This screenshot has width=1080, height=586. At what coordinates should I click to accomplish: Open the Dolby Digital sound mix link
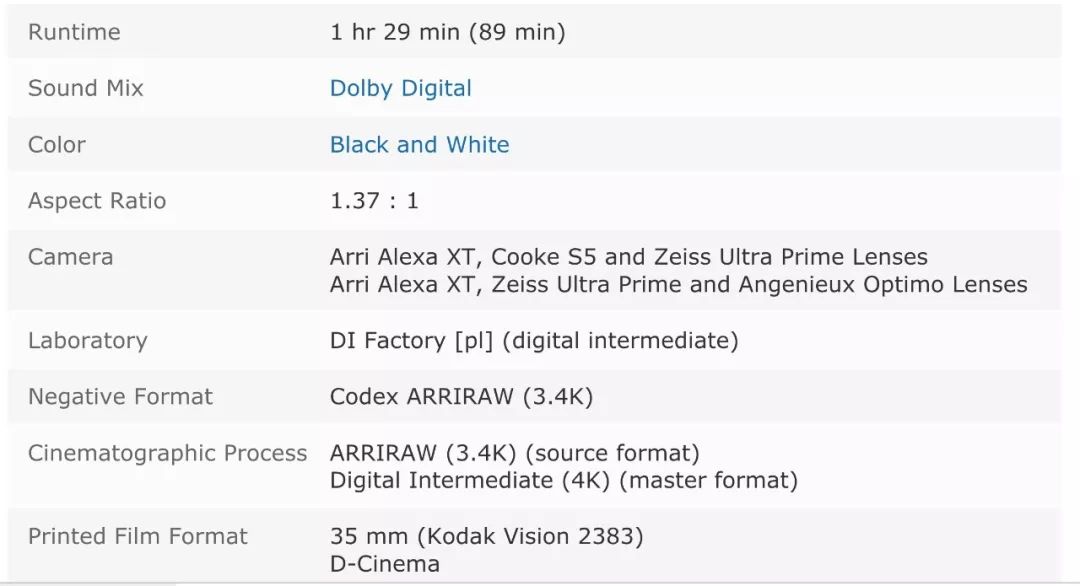click(x=400, y=88)
